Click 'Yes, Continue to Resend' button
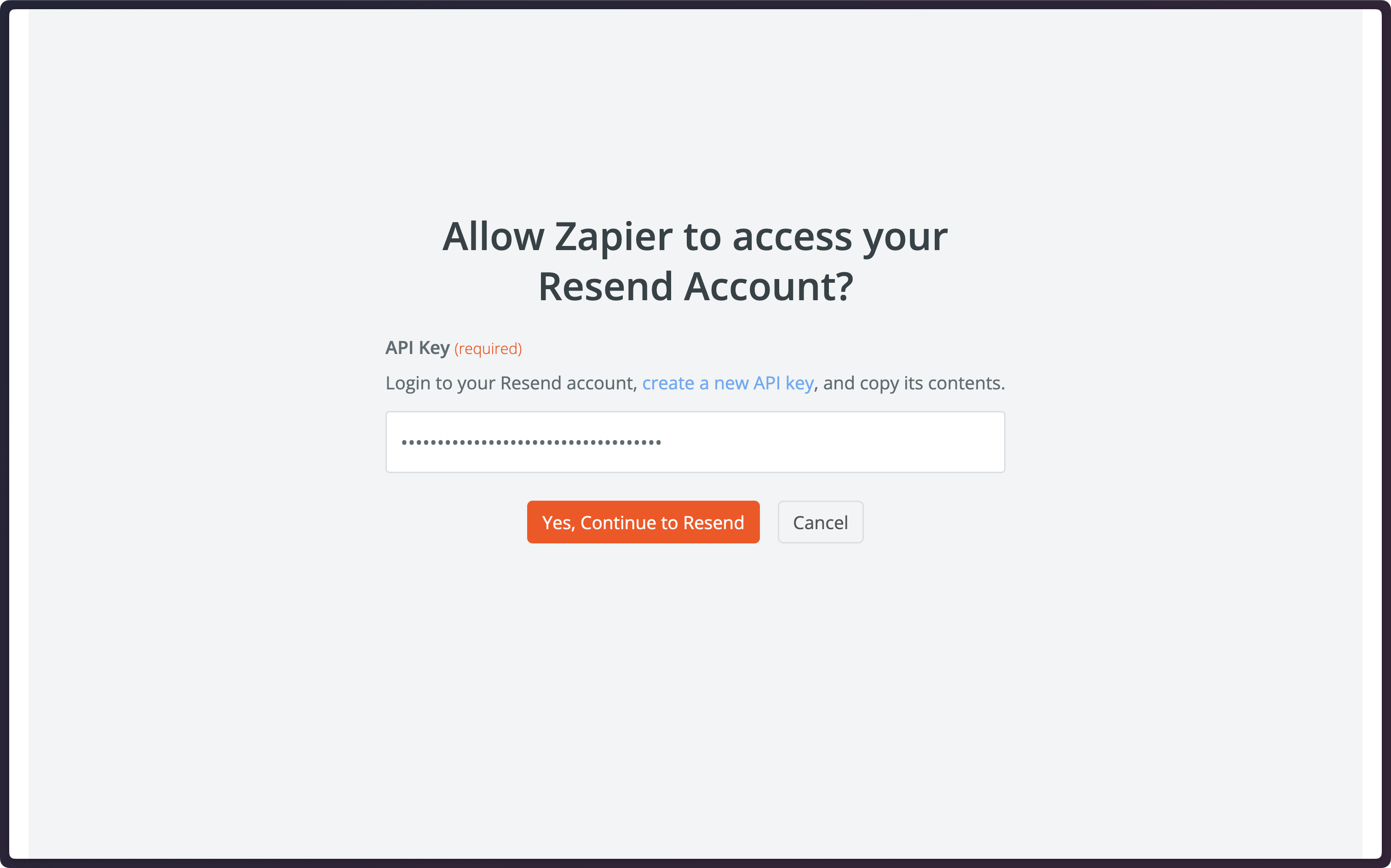This screenshot has height=868, width=1391. tap(644, 521)
